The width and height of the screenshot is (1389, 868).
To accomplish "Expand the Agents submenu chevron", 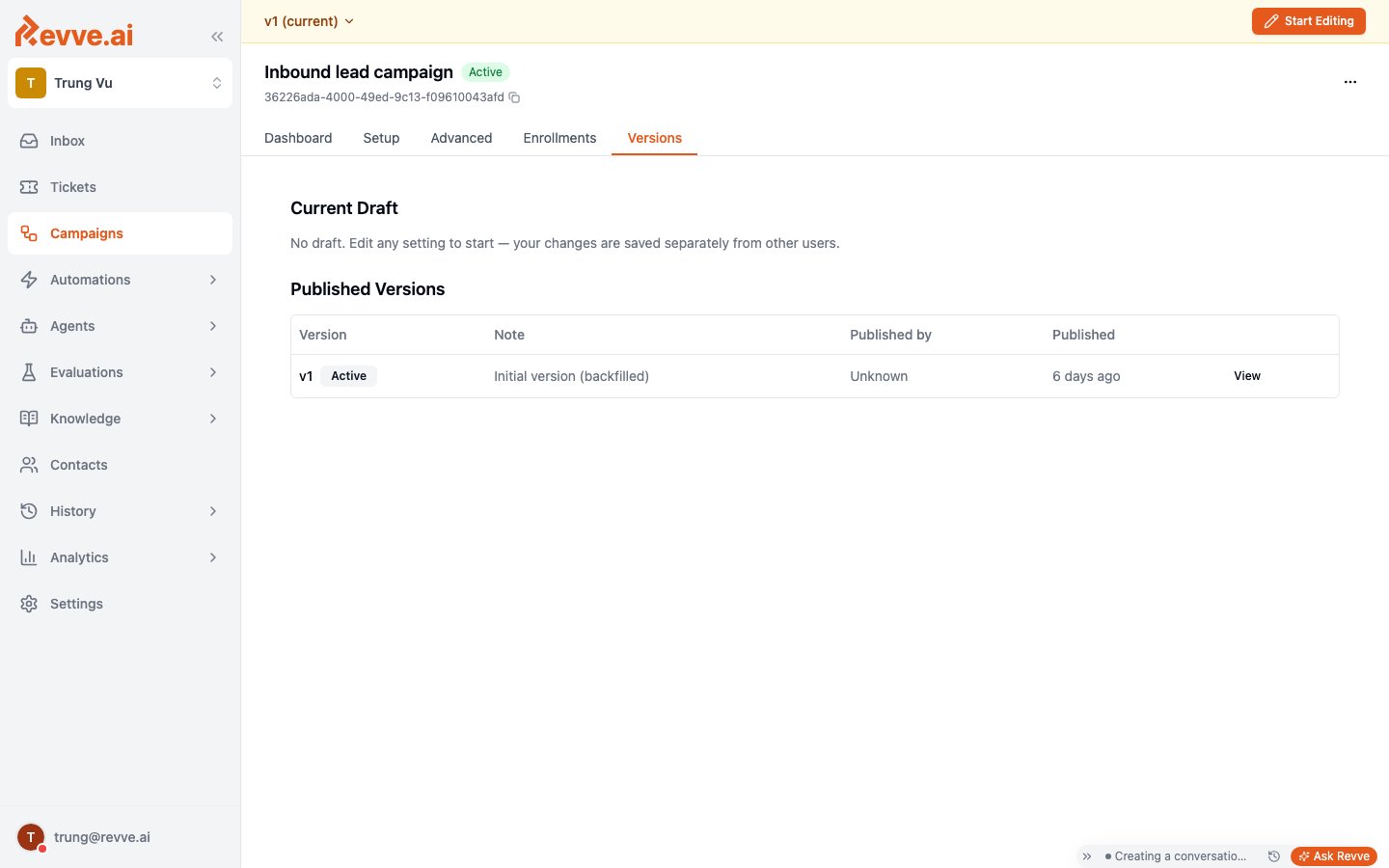I will click(x=213, y=326).
